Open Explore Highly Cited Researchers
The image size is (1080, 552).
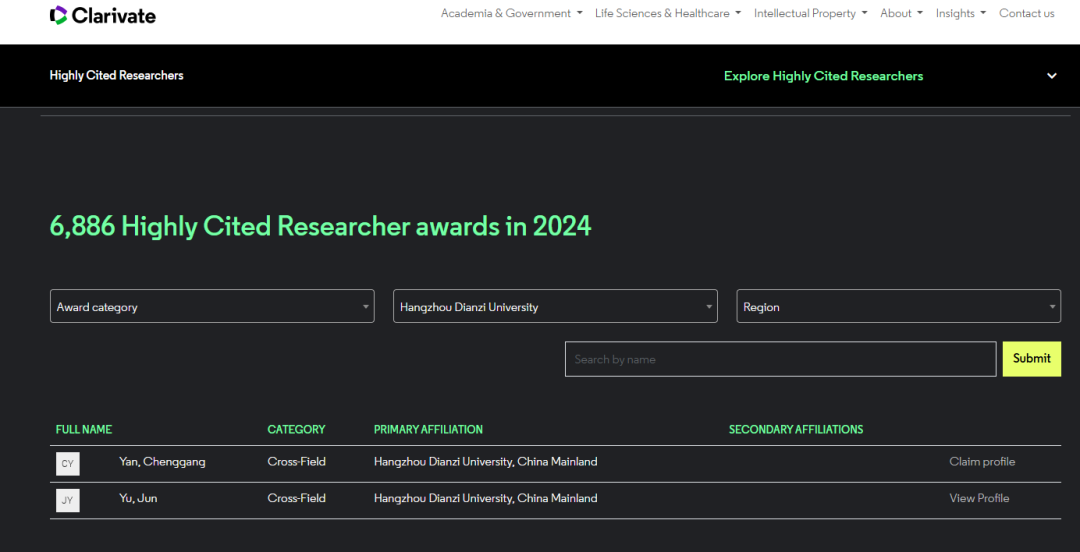click(x=823, y=76)
